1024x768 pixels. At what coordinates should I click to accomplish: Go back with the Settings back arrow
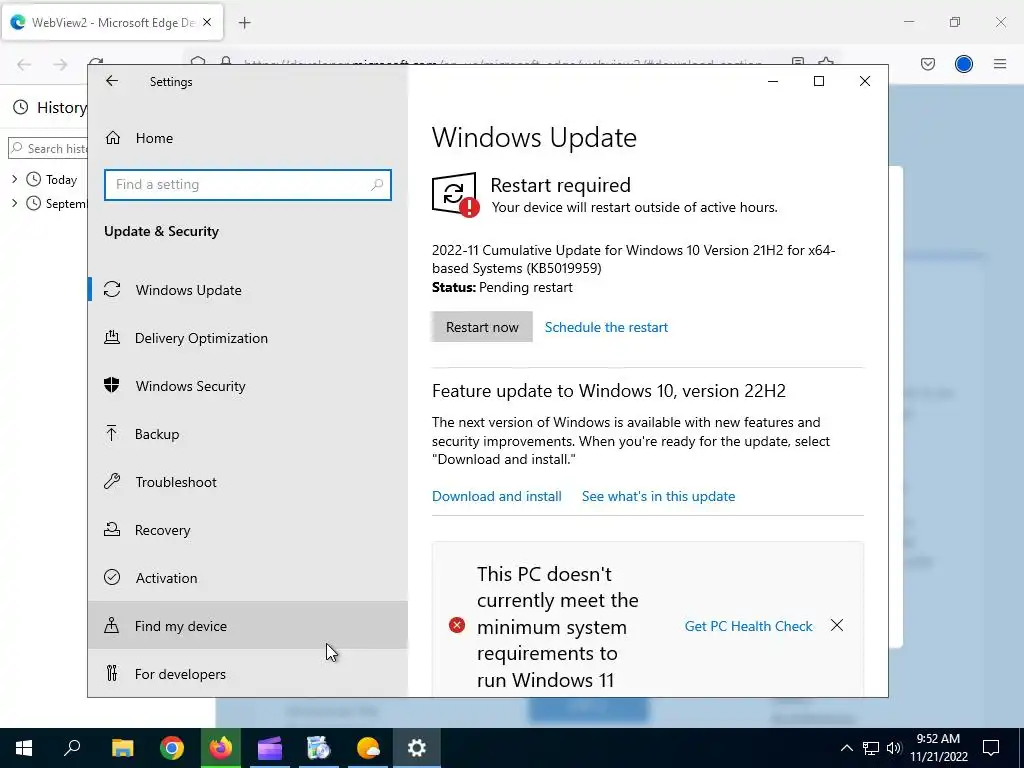(112, 81)
